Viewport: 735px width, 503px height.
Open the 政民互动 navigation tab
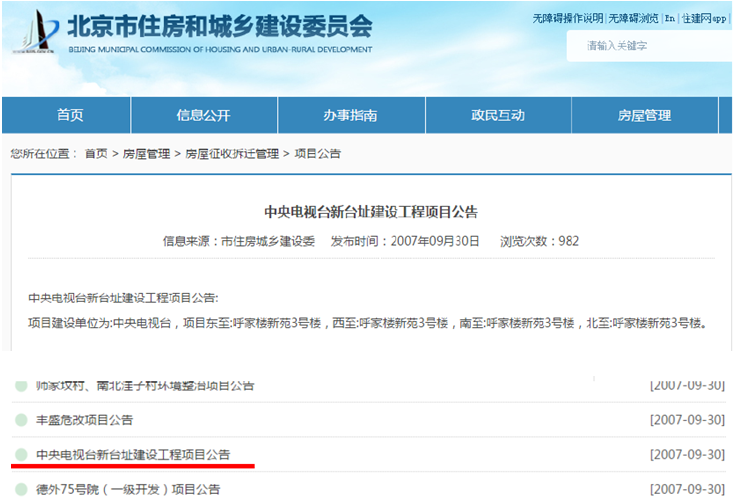point(498,115)
